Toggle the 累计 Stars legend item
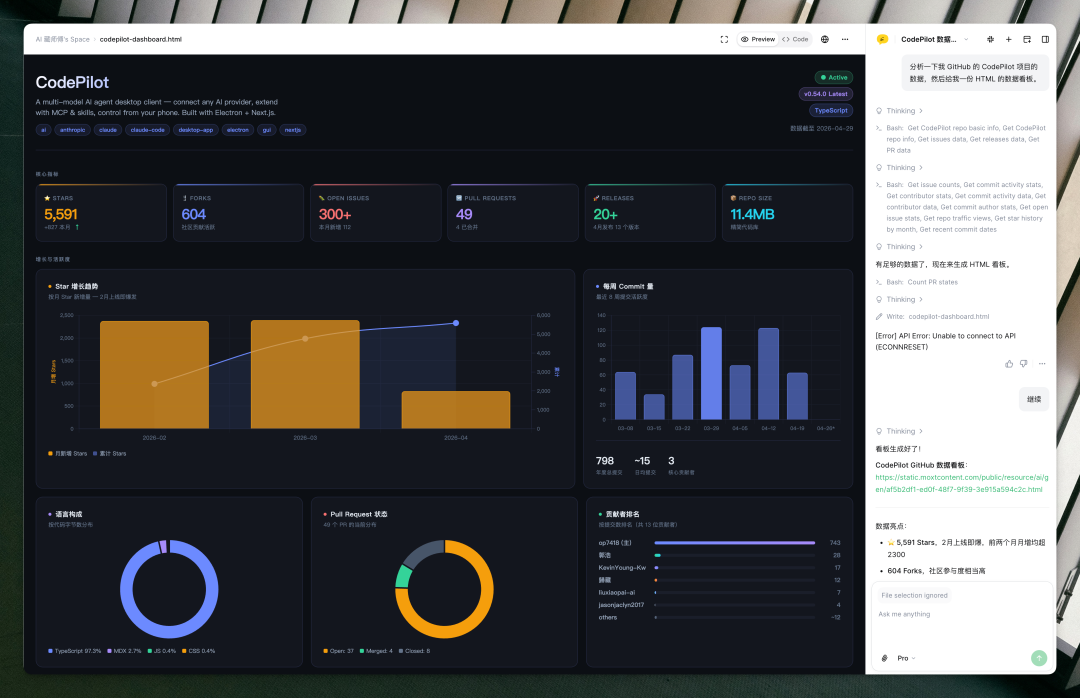Screen dimensions: 1080x698 (x=110, y=453)
